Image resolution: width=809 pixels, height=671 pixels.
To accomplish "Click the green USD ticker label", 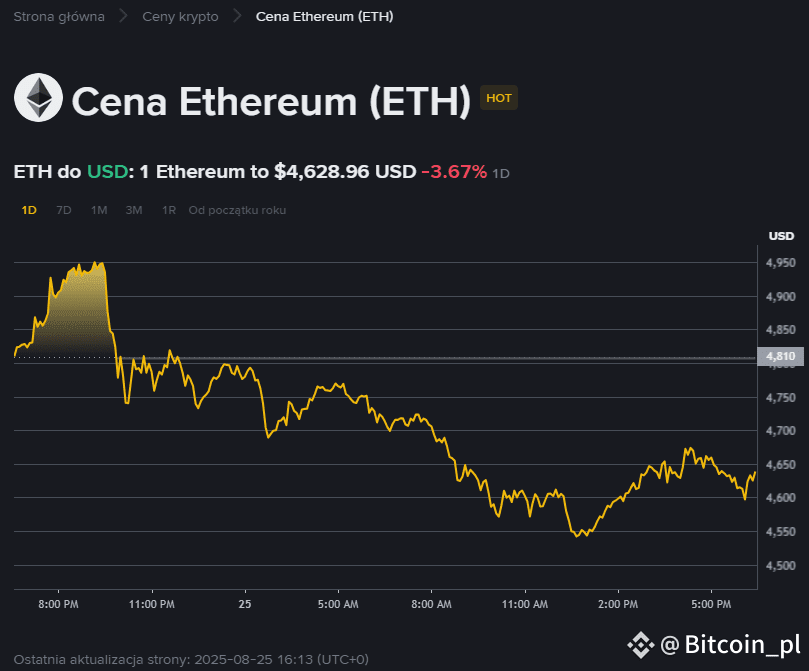I will [106, 171].
